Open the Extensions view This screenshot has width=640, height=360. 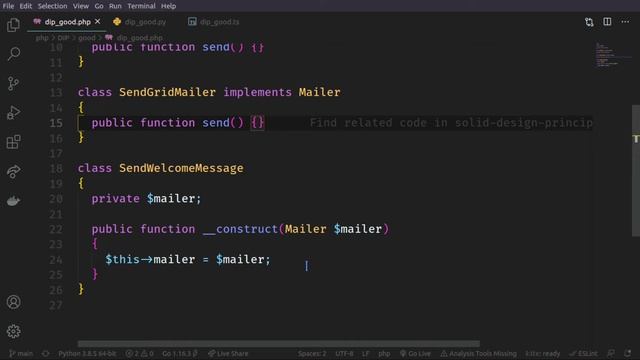(x=13, y=142)
